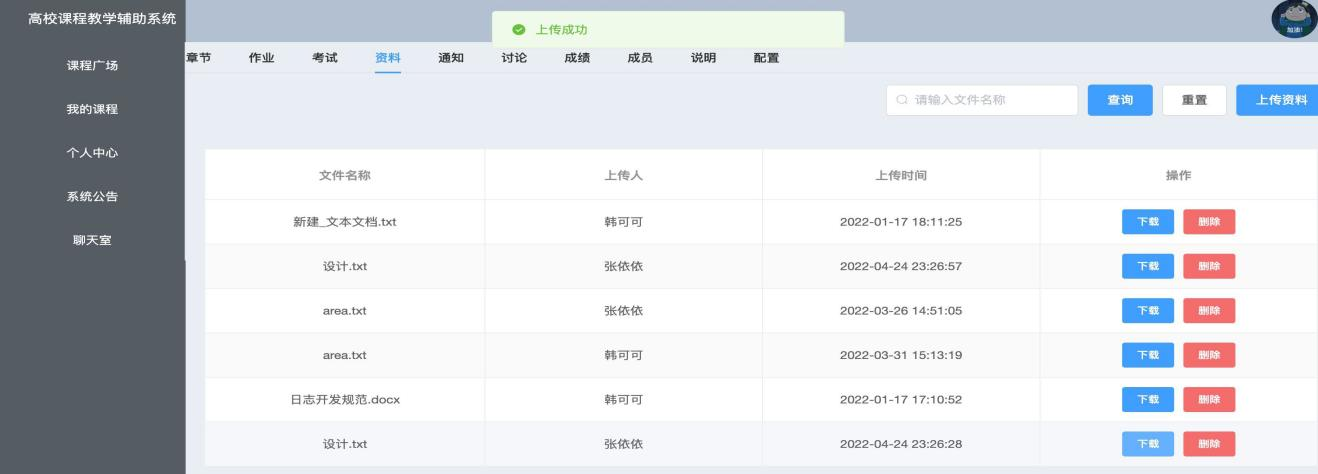Open 个人中心 from the sidebar

92,152
